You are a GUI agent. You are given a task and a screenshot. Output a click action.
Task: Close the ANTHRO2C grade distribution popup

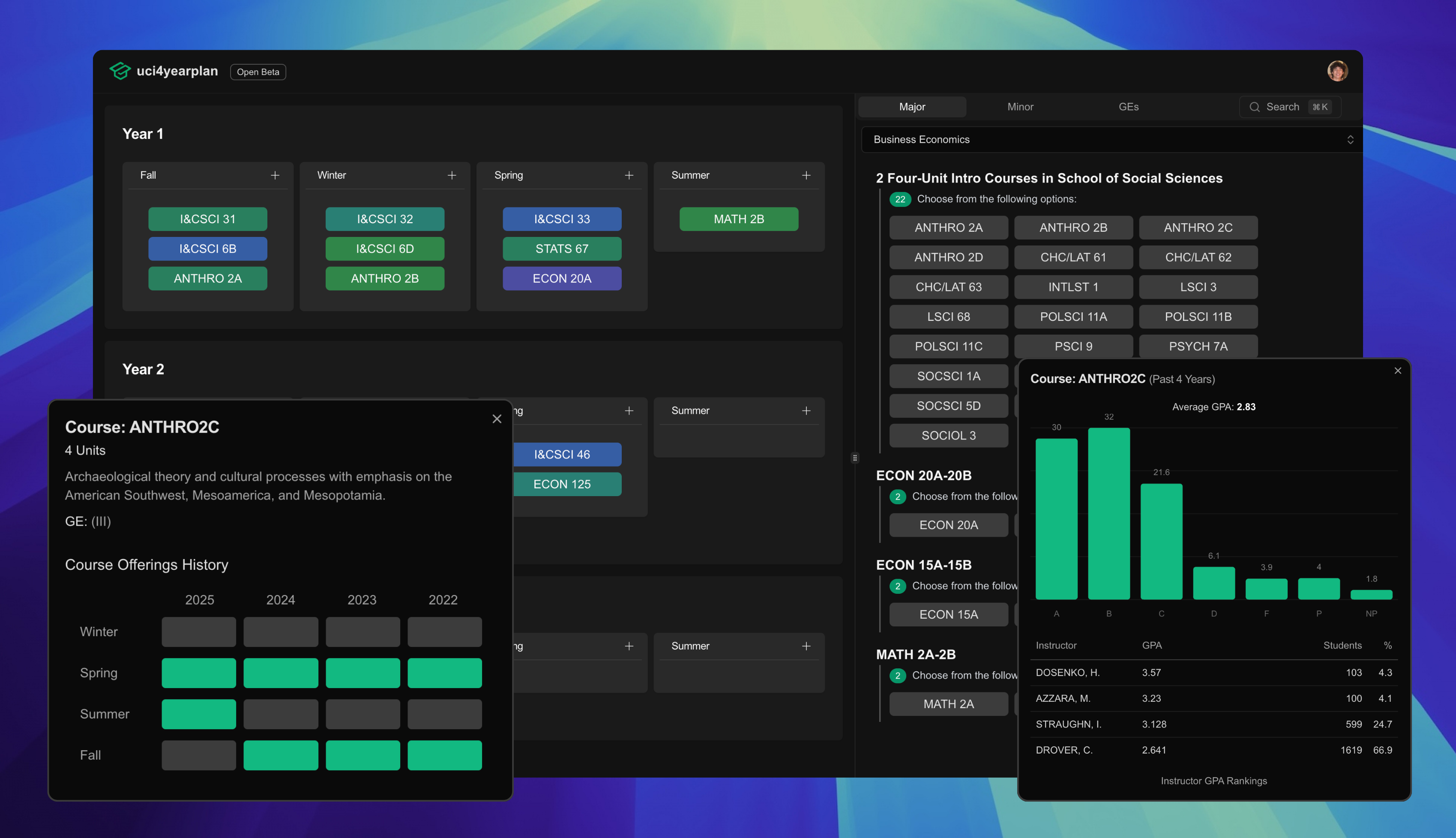[x=1397, y=371]
